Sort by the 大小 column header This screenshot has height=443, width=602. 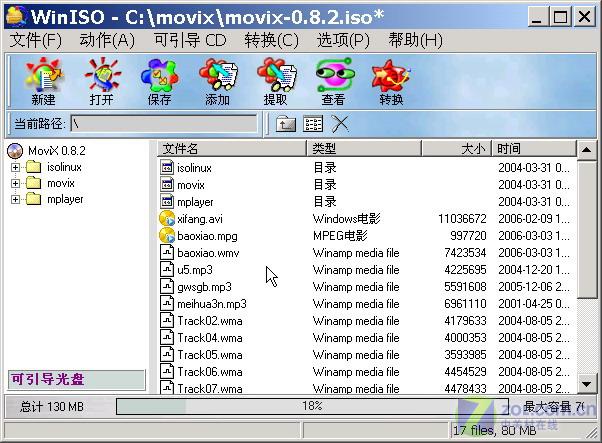pos(456,149)
